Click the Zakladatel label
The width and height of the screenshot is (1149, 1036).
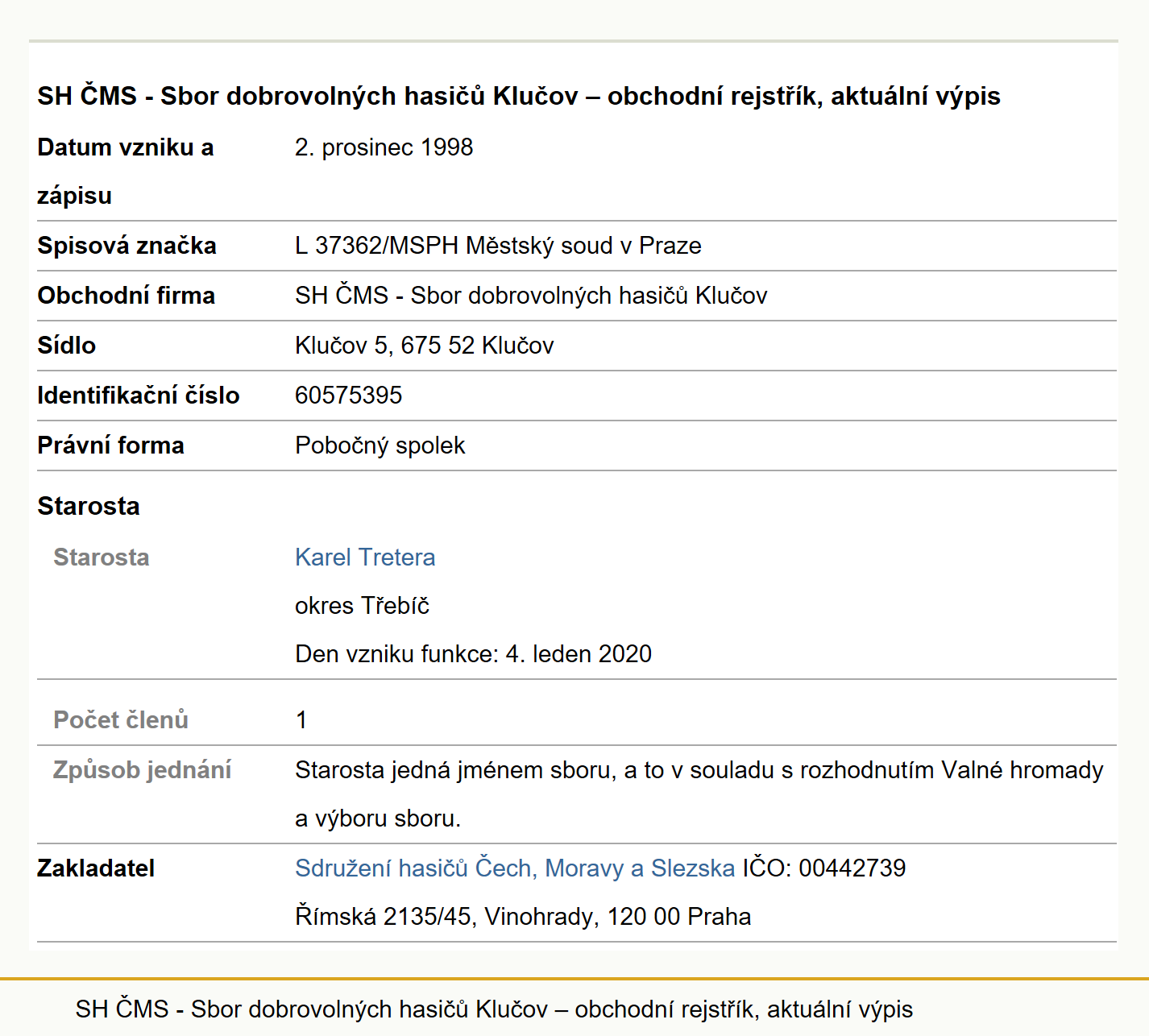click(96, 868)
